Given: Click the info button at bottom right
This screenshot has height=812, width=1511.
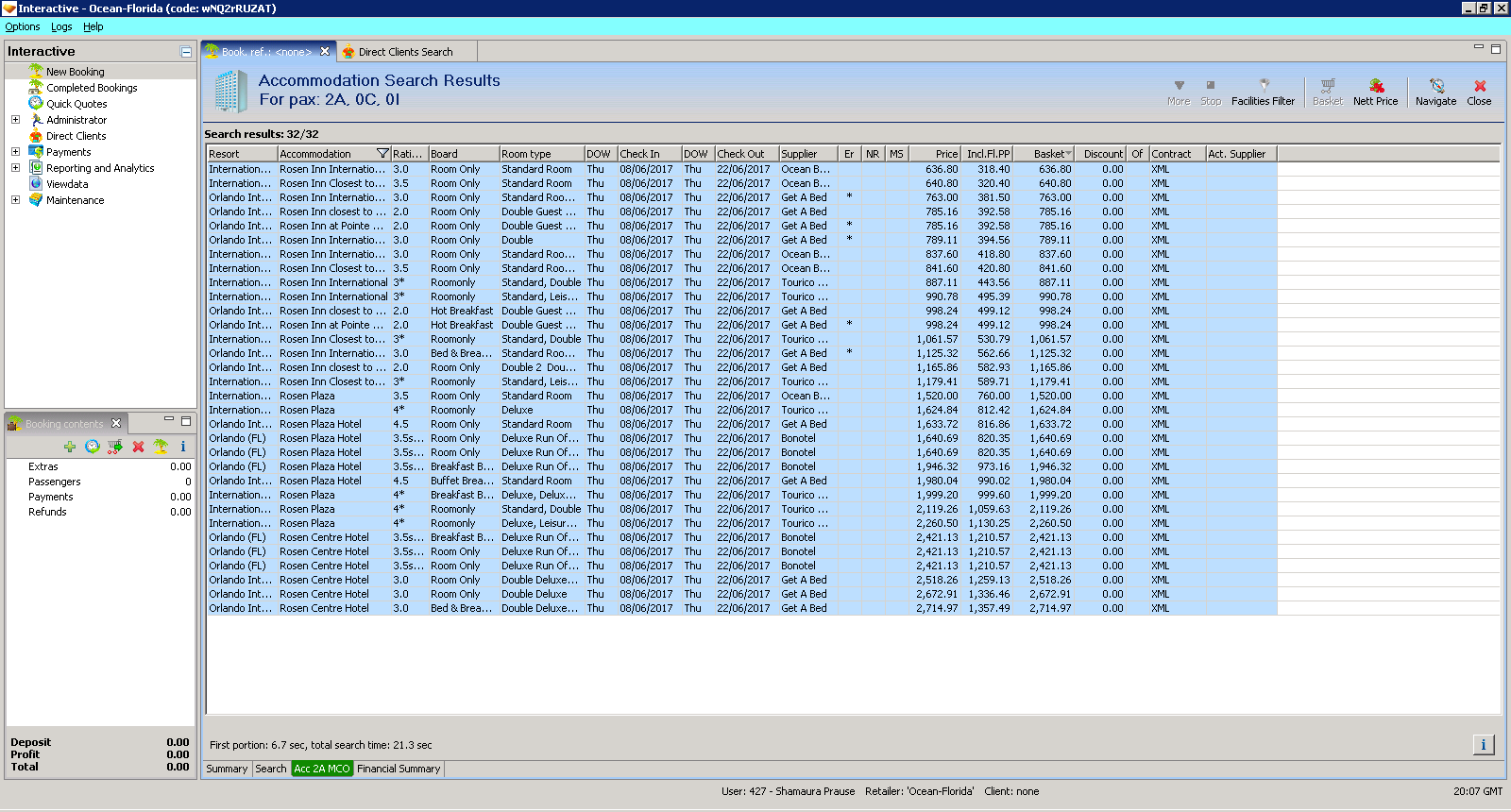Looking at the screenshot, I should [x=1484, y=745].
